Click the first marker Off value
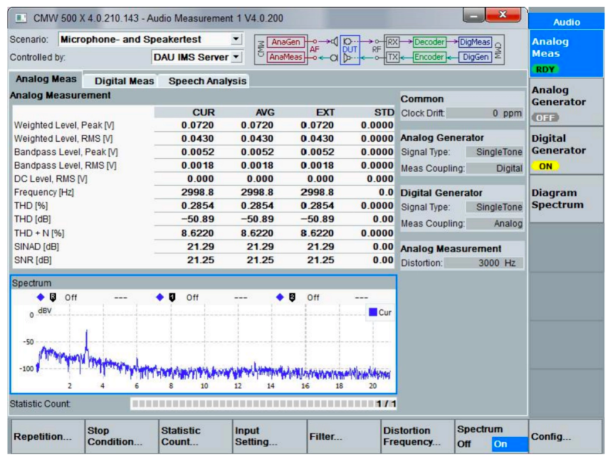609x466 pixels. (x=71, y=297)
